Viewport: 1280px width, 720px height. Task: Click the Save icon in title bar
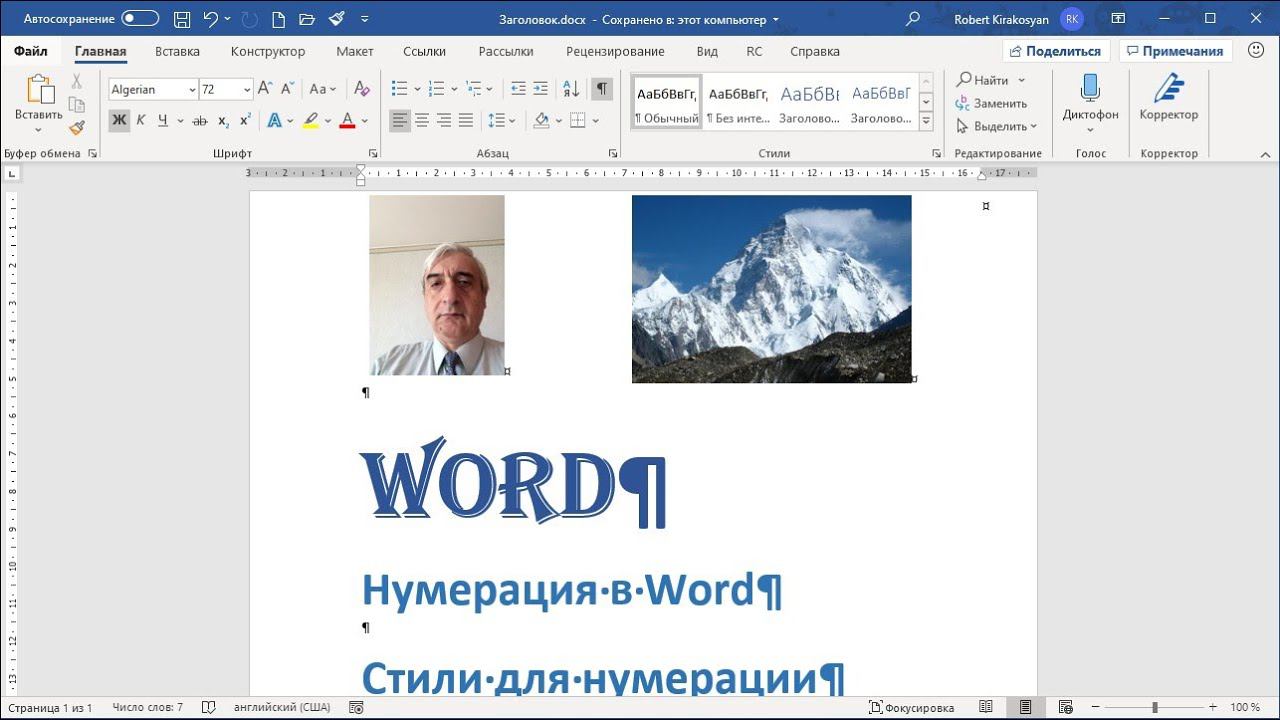tap(182, 19)
